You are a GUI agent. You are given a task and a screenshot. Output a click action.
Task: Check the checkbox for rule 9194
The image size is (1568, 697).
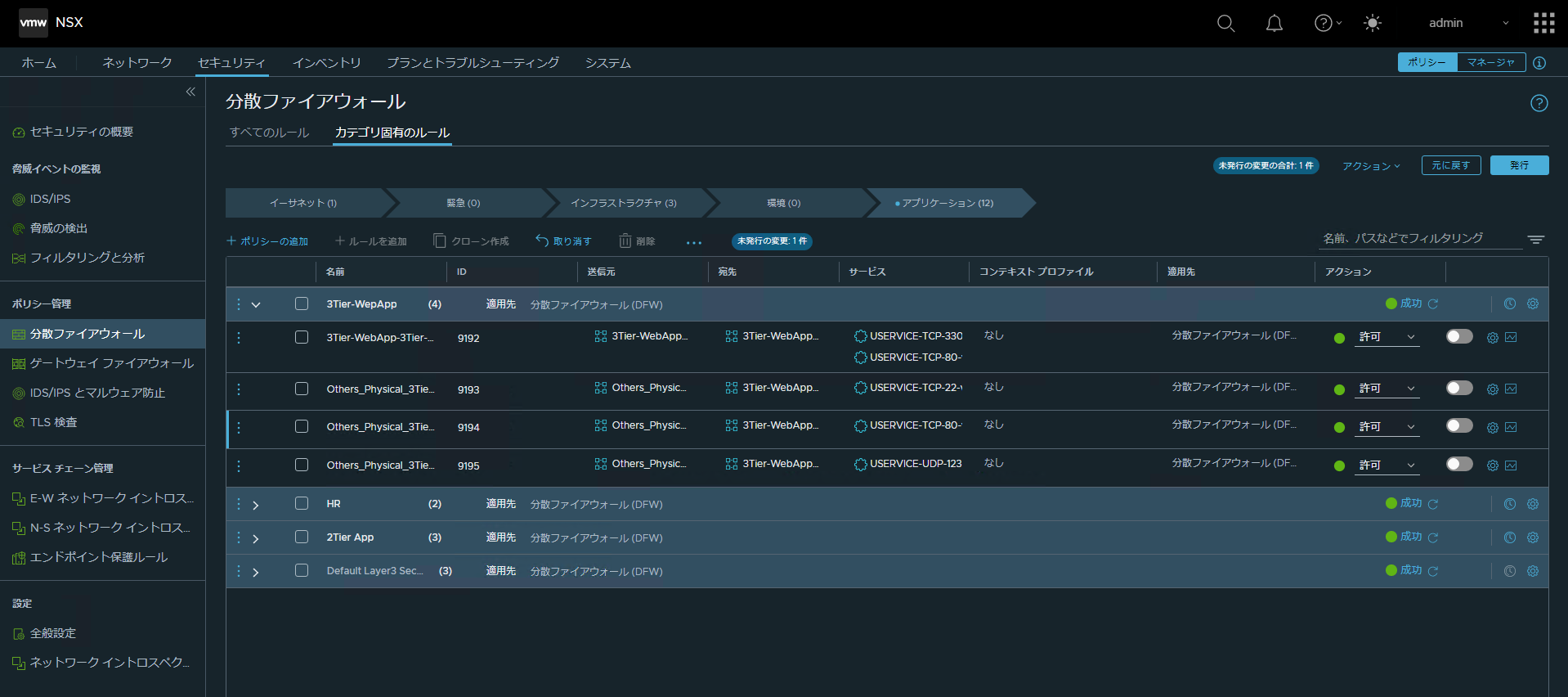[x=302, y=427]
